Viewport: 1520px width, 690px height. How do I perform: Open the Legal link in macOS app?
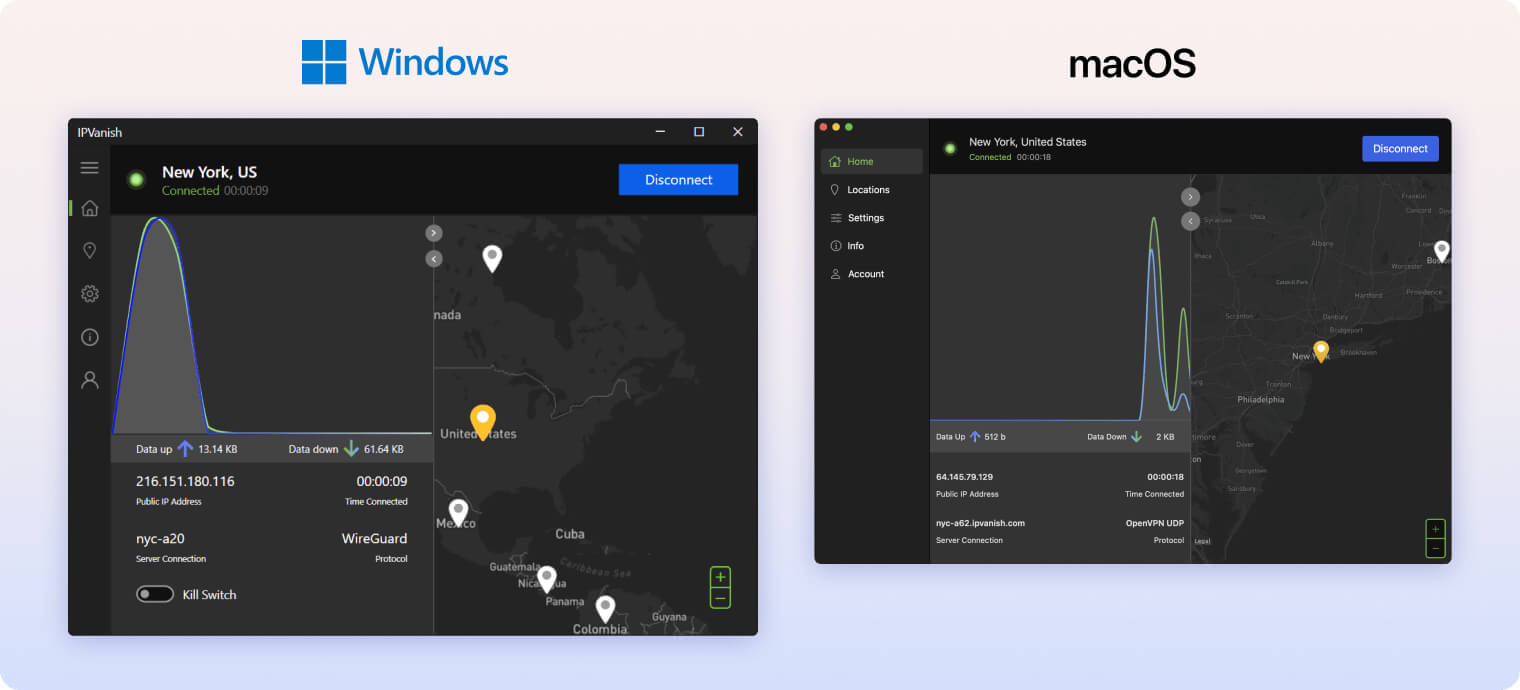(x=1200, y=539)
